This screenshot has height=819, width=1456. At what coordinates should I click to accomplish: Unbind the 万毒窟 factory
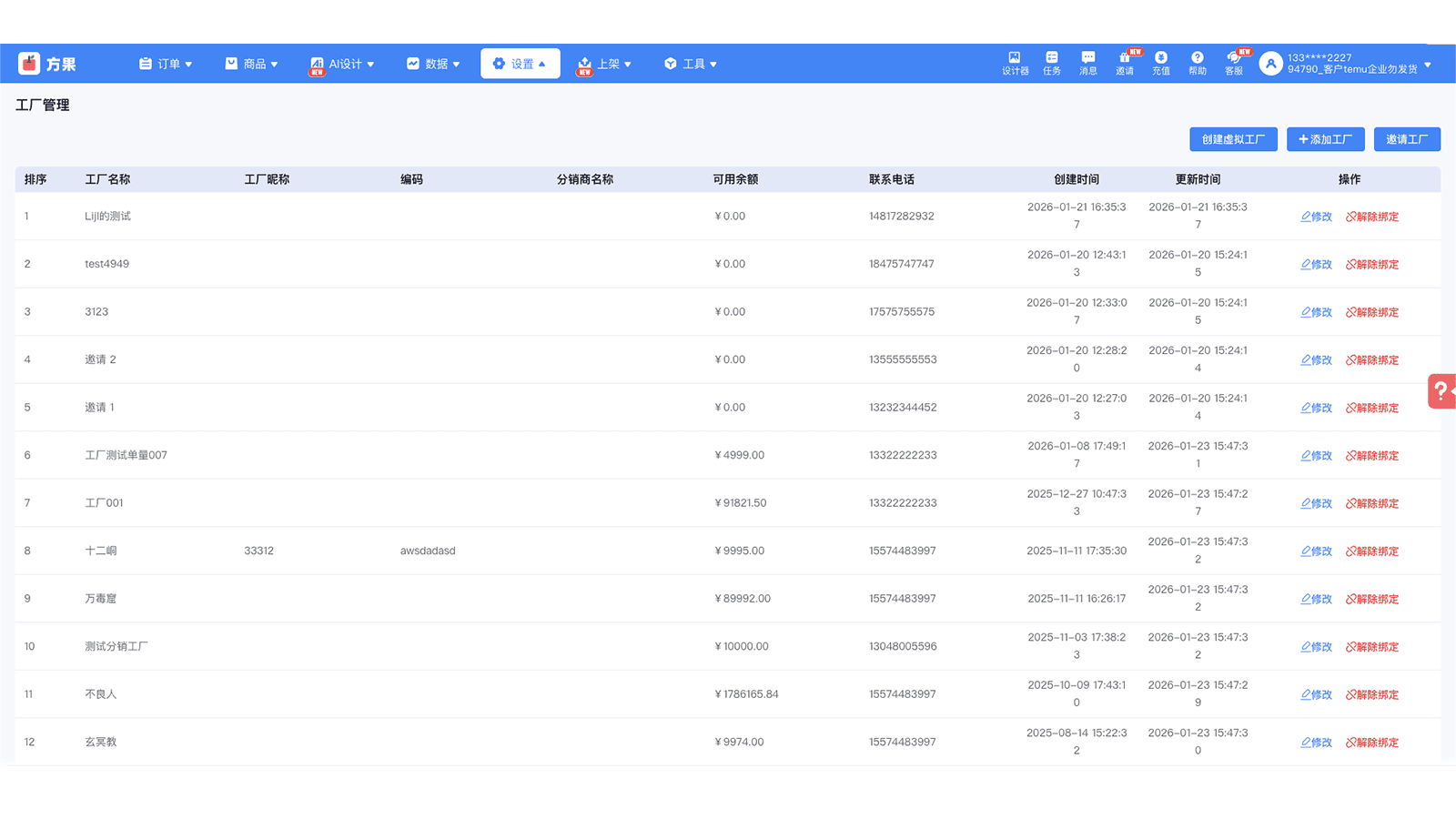pyautogui.click(x=1372, y=599)
